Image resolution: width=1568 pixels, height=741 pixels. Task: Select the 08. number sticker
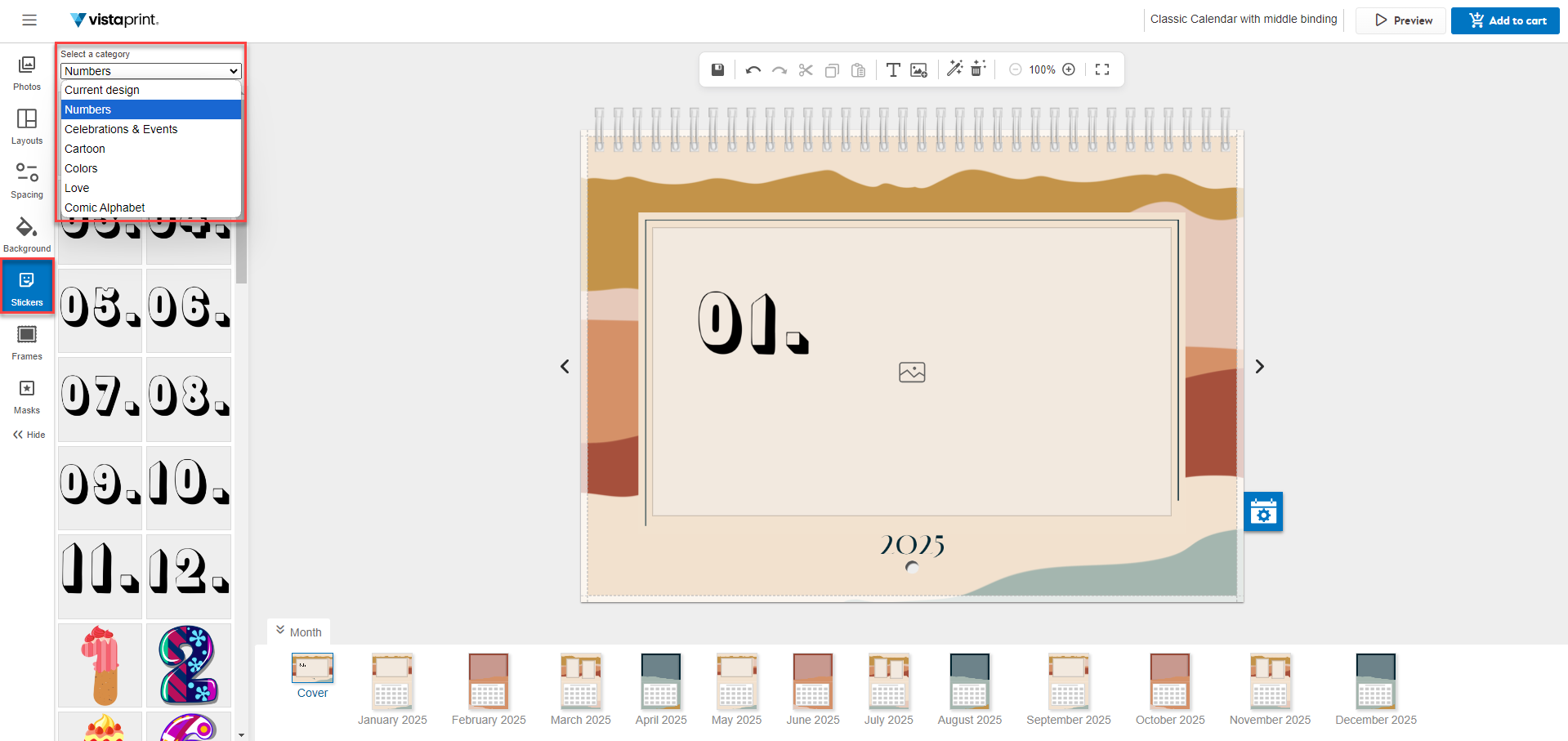pos(189,399)
